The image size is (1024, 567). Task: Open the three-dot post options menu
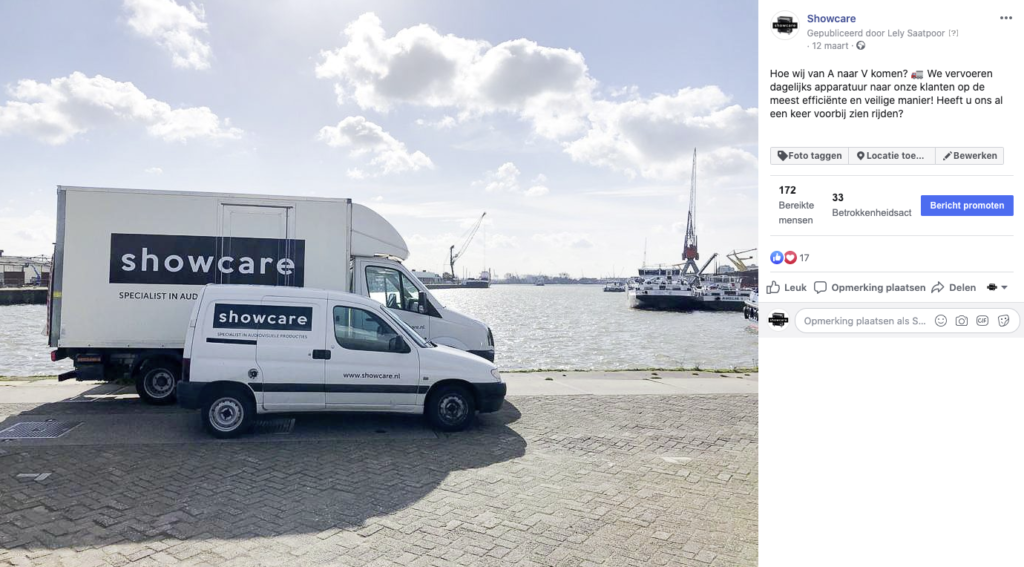tap(1006, 18)
